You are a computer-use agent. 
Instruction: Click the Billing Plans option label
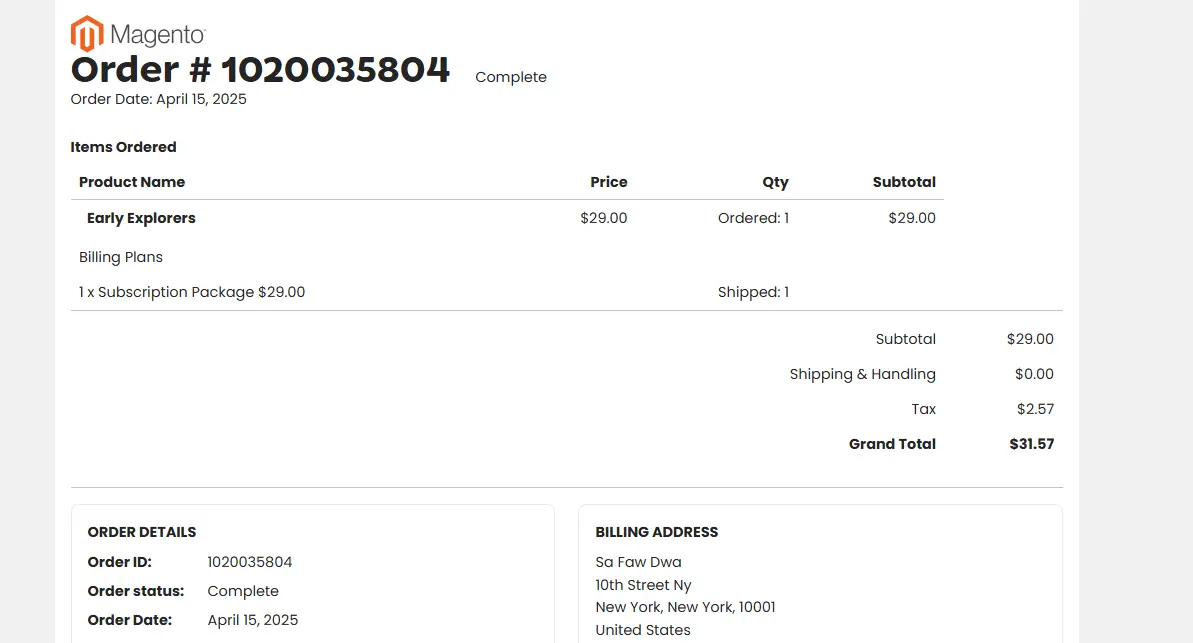coord(121,257)
